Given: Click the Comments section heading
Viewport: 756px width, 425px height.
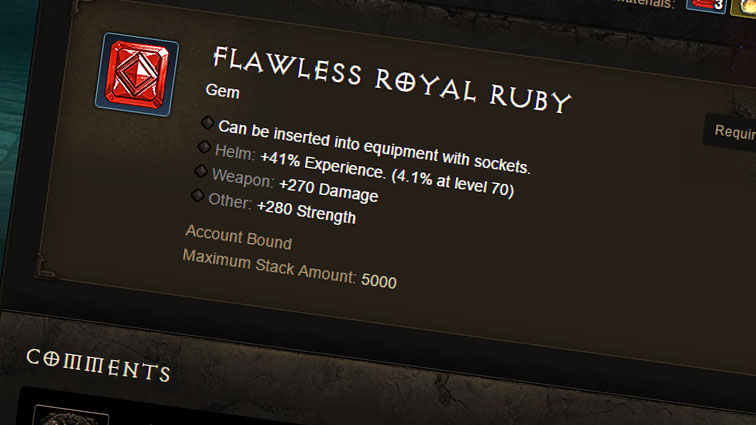Looking at the screenshot, I should point(98,365).
